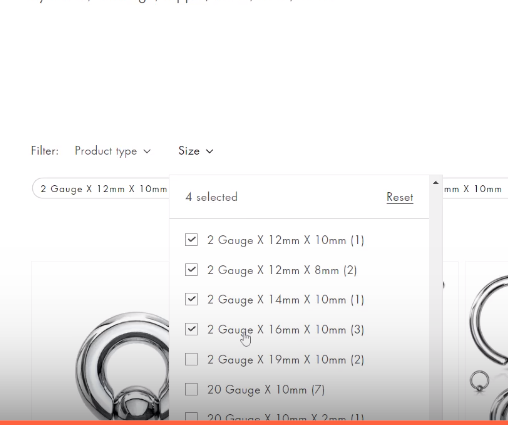
Task: Uncheck the 2 Gauge X 12mm X 10mm checkbox
Action: 191,240
